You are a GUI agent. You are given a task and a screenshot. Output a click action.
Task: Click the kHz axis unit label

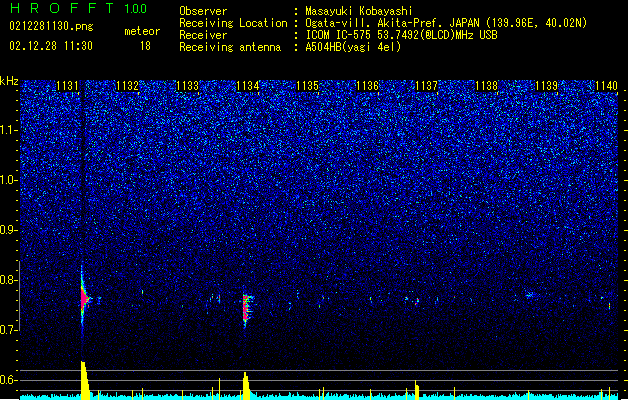pos(9,81)
